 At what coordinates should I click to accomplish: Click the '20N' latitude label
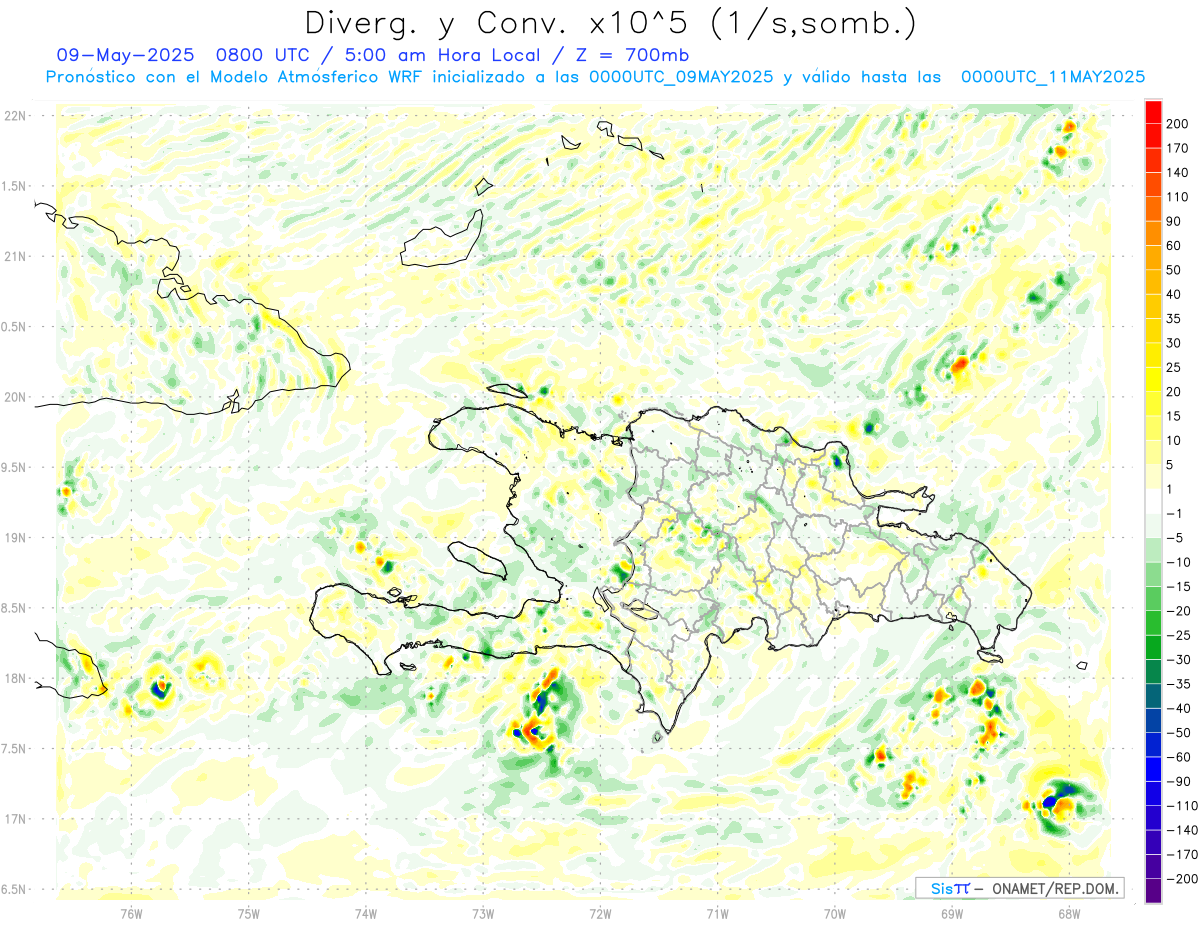(x=15, y=397)
